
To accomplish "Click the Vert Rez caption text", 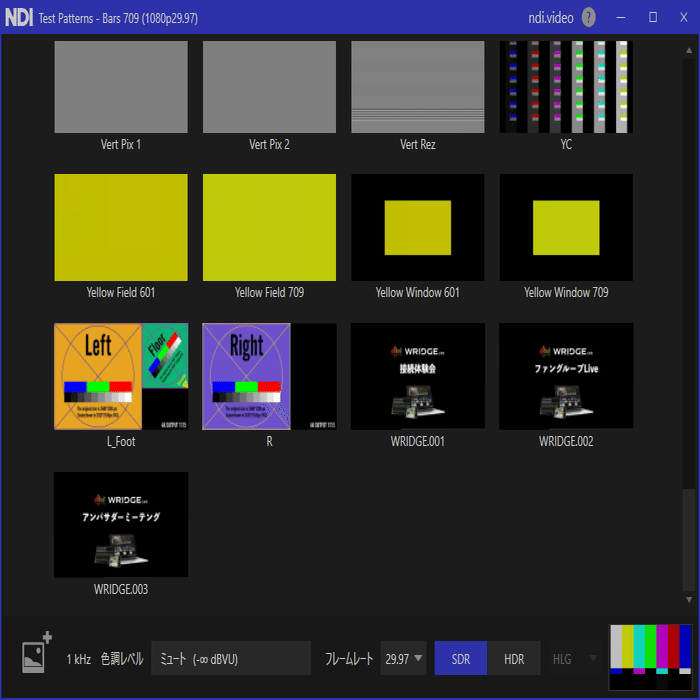I will pyautogui.click(x=417, y=144).
